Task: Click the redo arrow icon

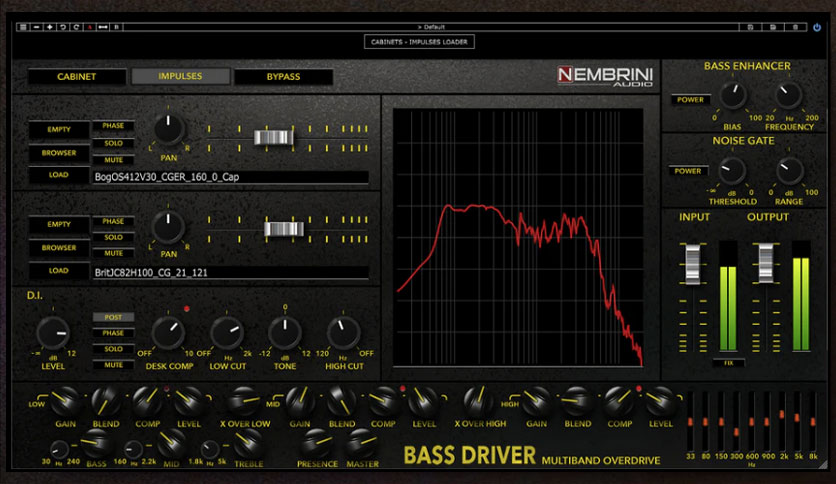Action: (x=76, y=27)
